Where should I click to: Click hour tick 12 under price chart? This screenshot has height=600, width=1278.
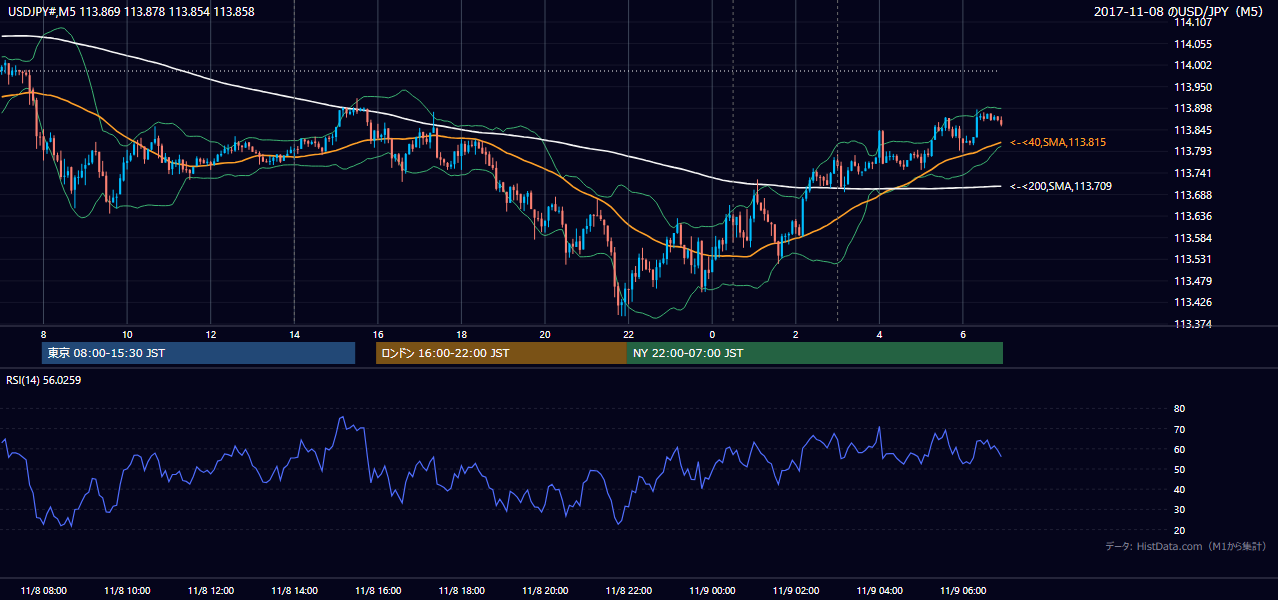pos(211,334)
